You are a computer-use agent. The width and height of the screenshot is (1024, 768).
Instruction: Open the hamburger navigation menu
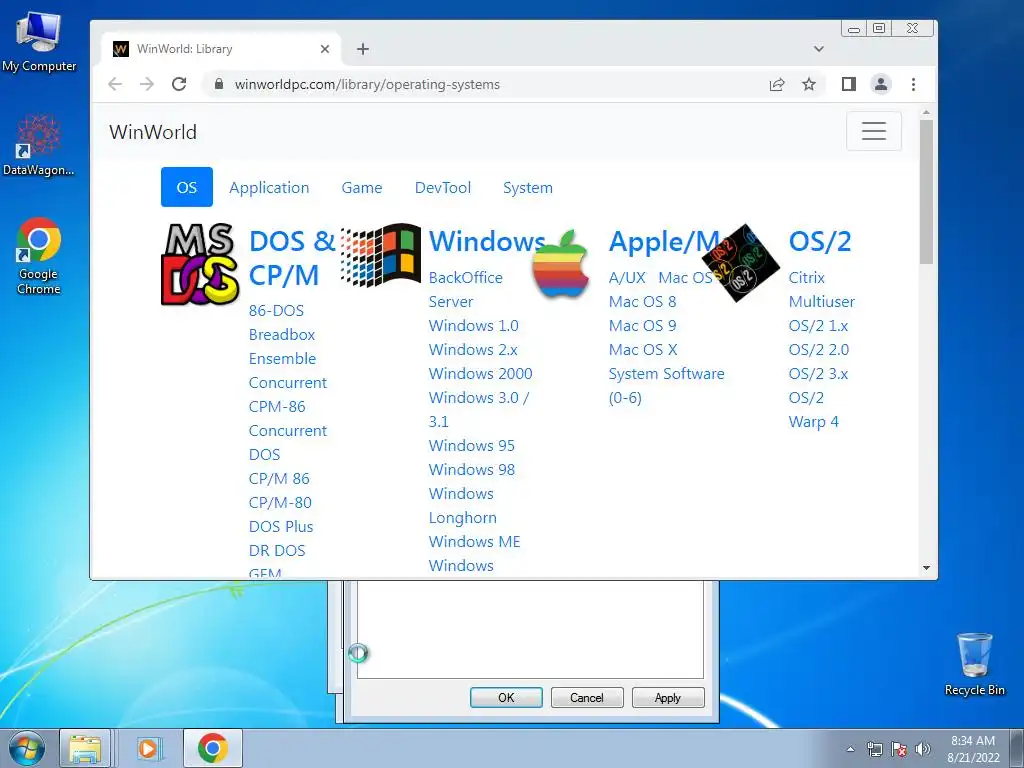pyautogui.click(x=874, y=131)
